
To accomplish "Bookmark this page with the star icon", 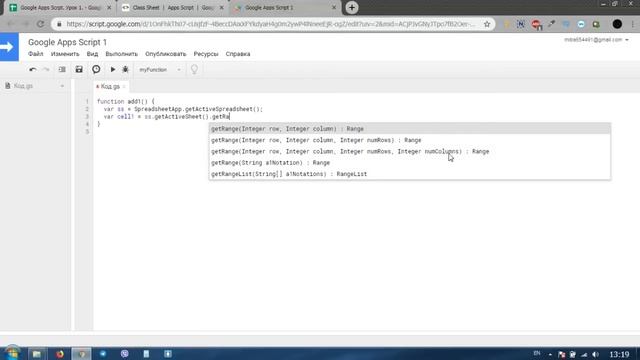I will tap(487, 24).
